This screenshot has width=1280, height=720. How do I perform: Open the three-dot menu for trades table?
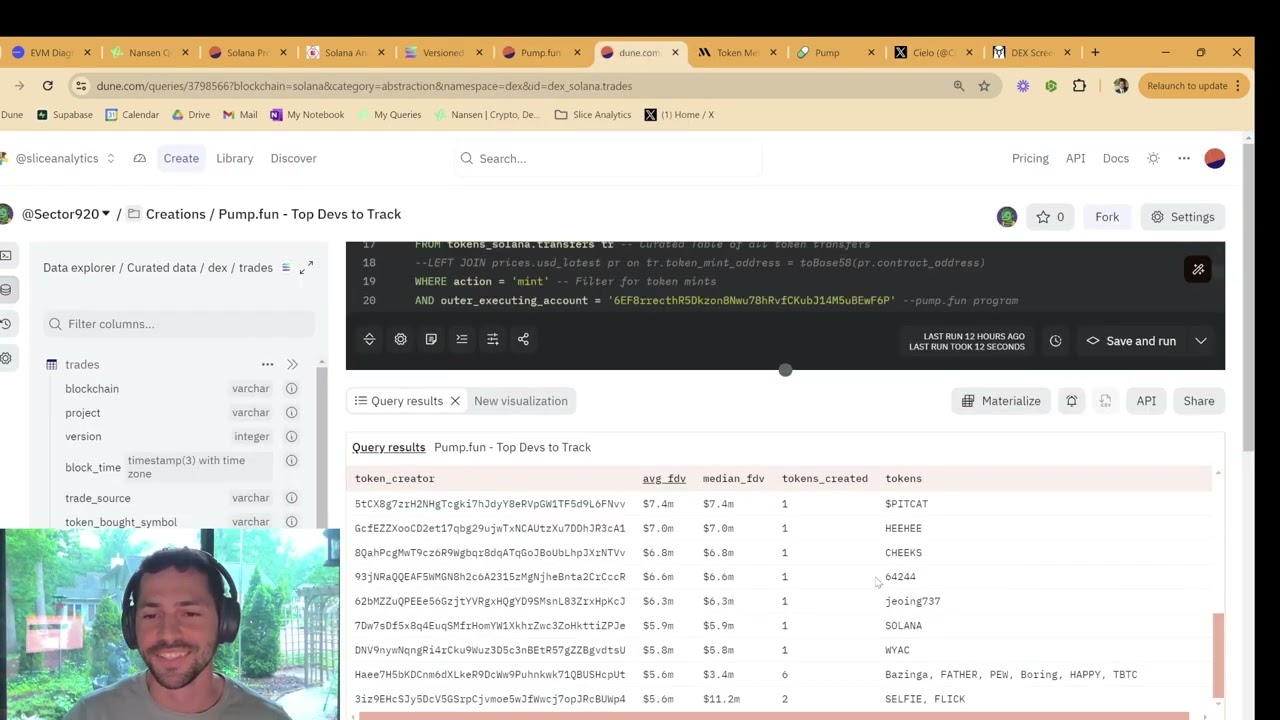click(x=267, y=364)
